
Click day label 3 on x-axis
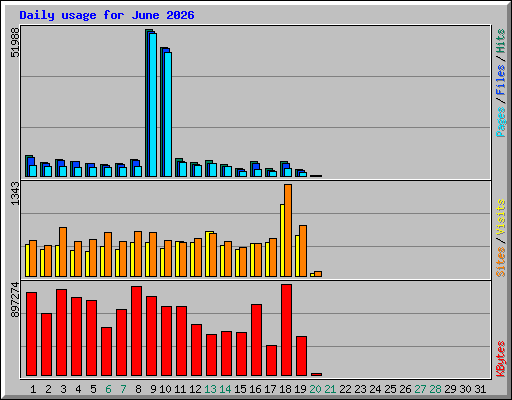click(x=63, y=389)
